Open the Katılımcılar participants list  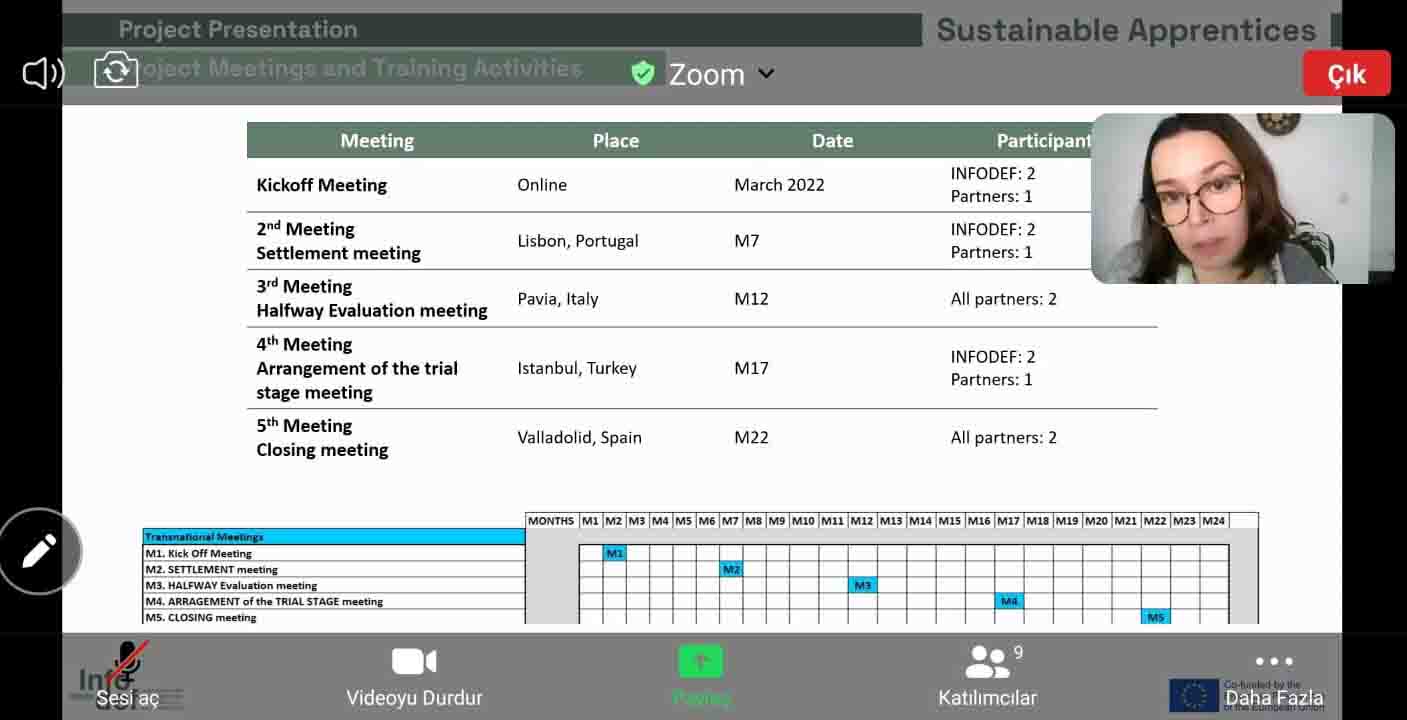pyautogui.click(x=987, y=675)
